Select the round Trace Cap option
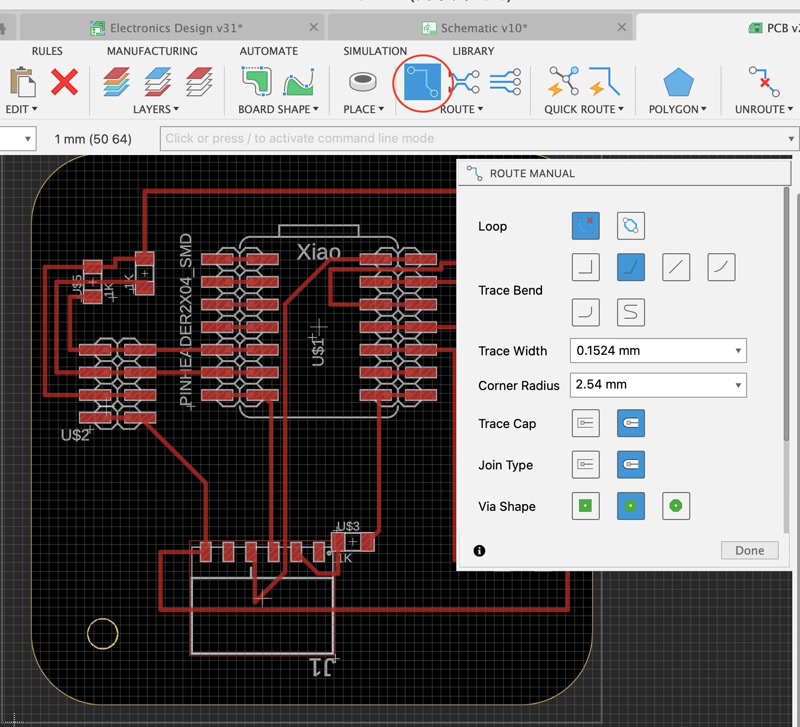 click(631, 423)
